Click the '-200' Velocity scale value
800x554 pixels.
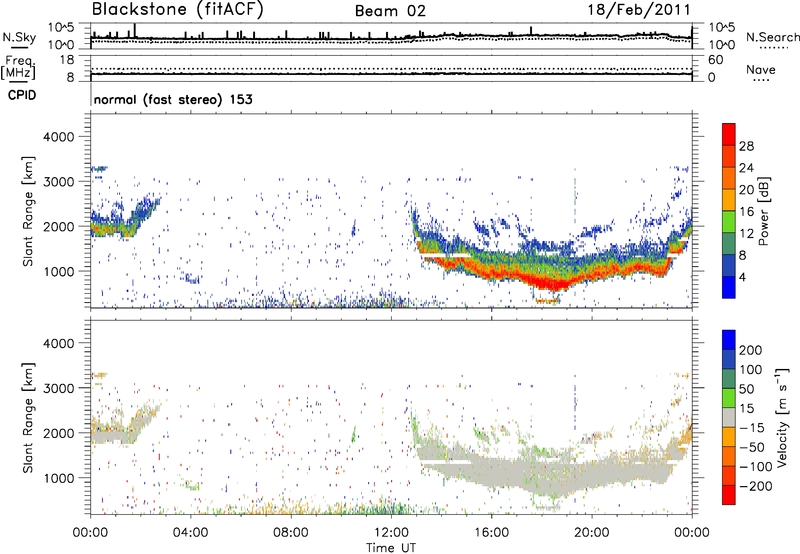(756, 486)
